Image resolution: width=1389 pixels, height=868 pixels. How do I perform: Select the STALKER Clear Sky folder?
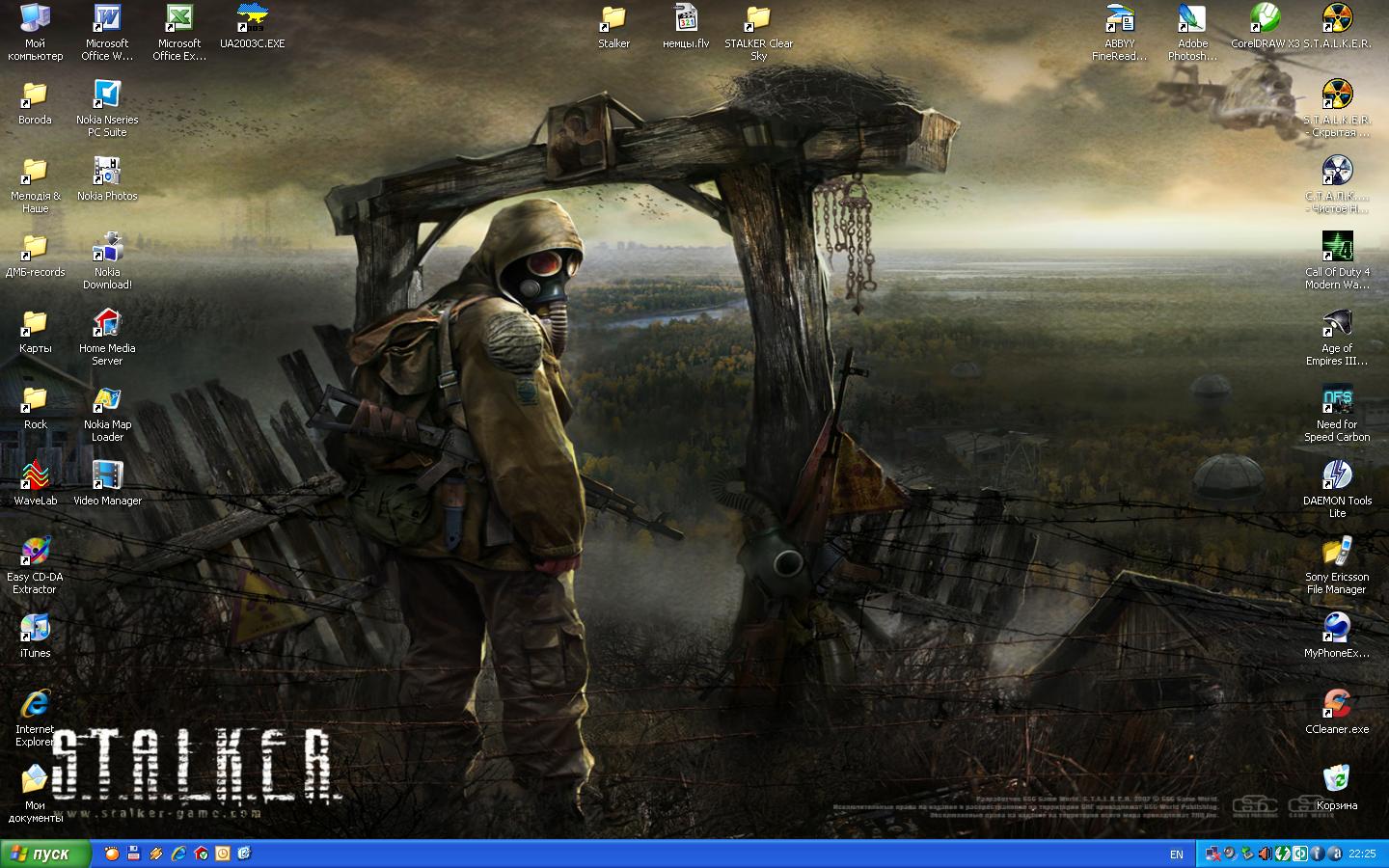click(758, 20)
